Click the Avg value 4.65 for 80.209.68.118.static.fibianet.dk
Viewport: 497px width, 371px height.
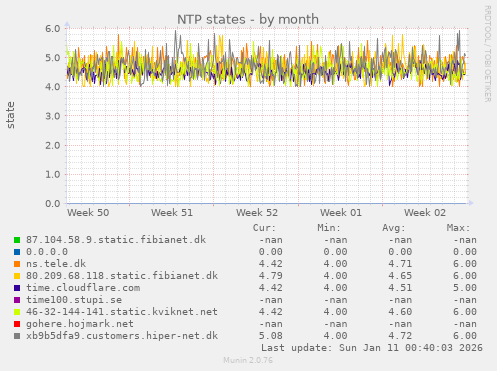click(400, 276)
